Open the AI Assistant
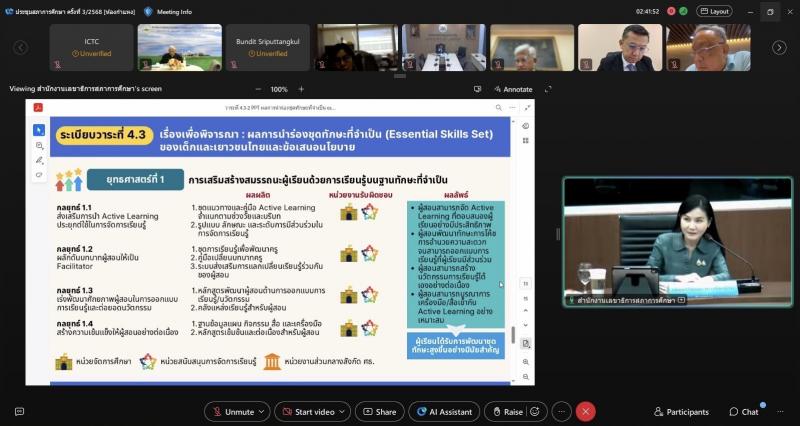The height and width of the screenshot is (426, 800). point(444,412)
